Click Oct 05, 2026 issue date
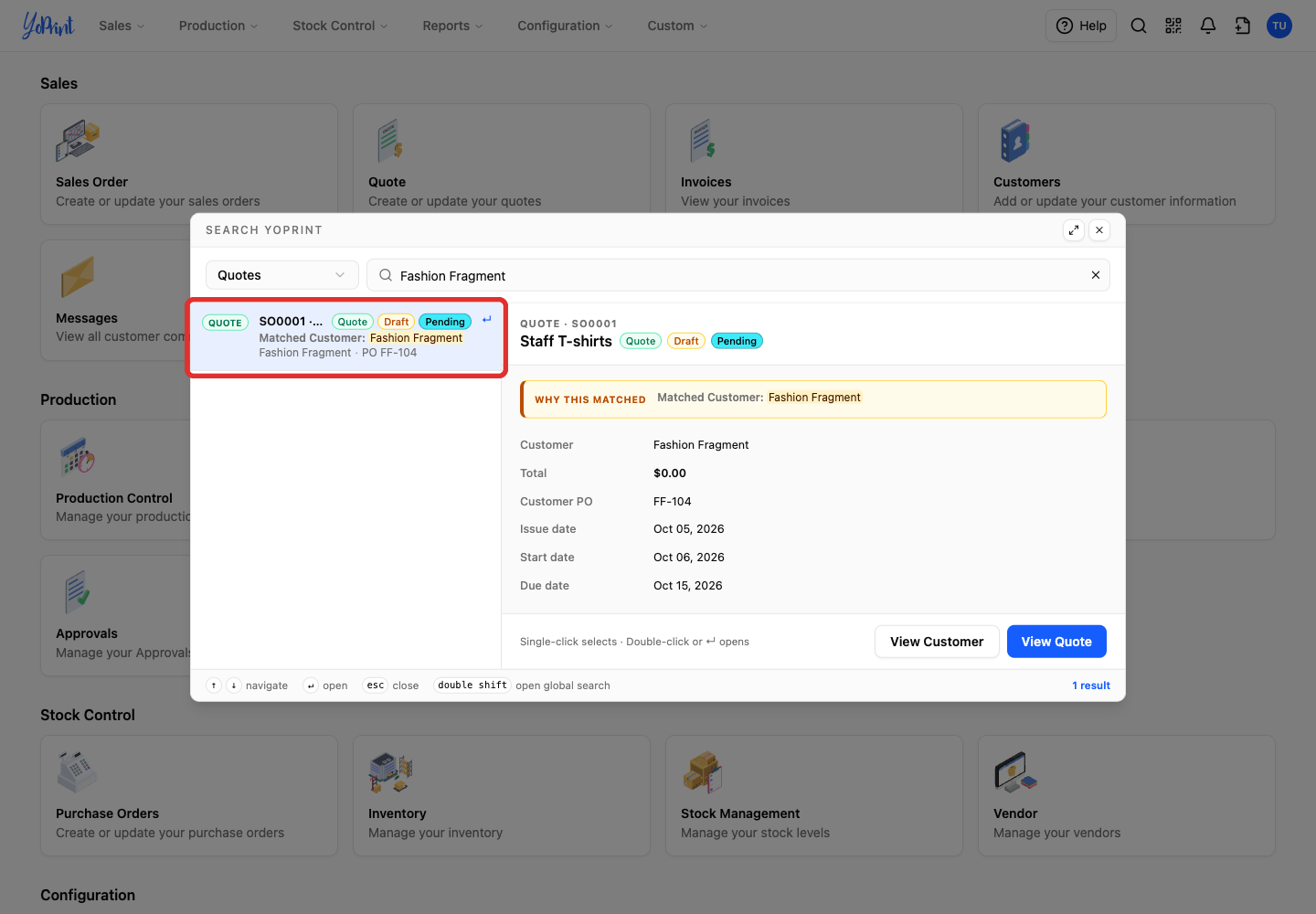 click(x=689, y=529)
